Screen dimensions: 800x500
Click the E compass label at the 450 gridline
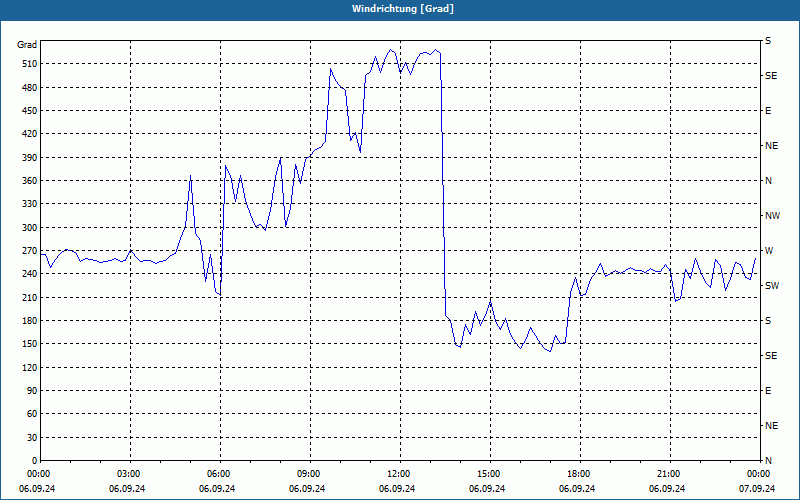click(768, 111)
